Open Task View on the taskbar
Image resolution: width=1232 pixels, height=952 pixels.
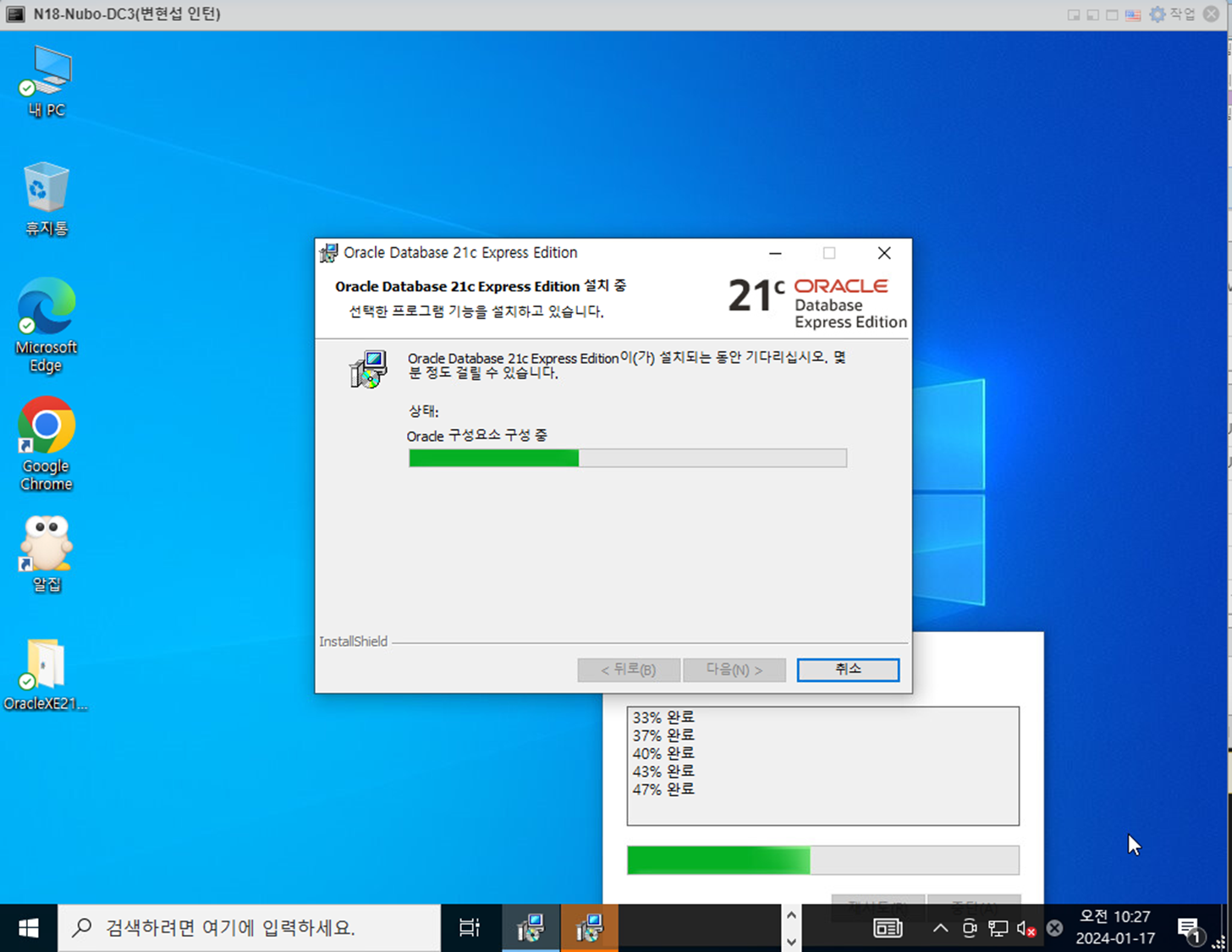pyautogui.click(x=469, y=928)
